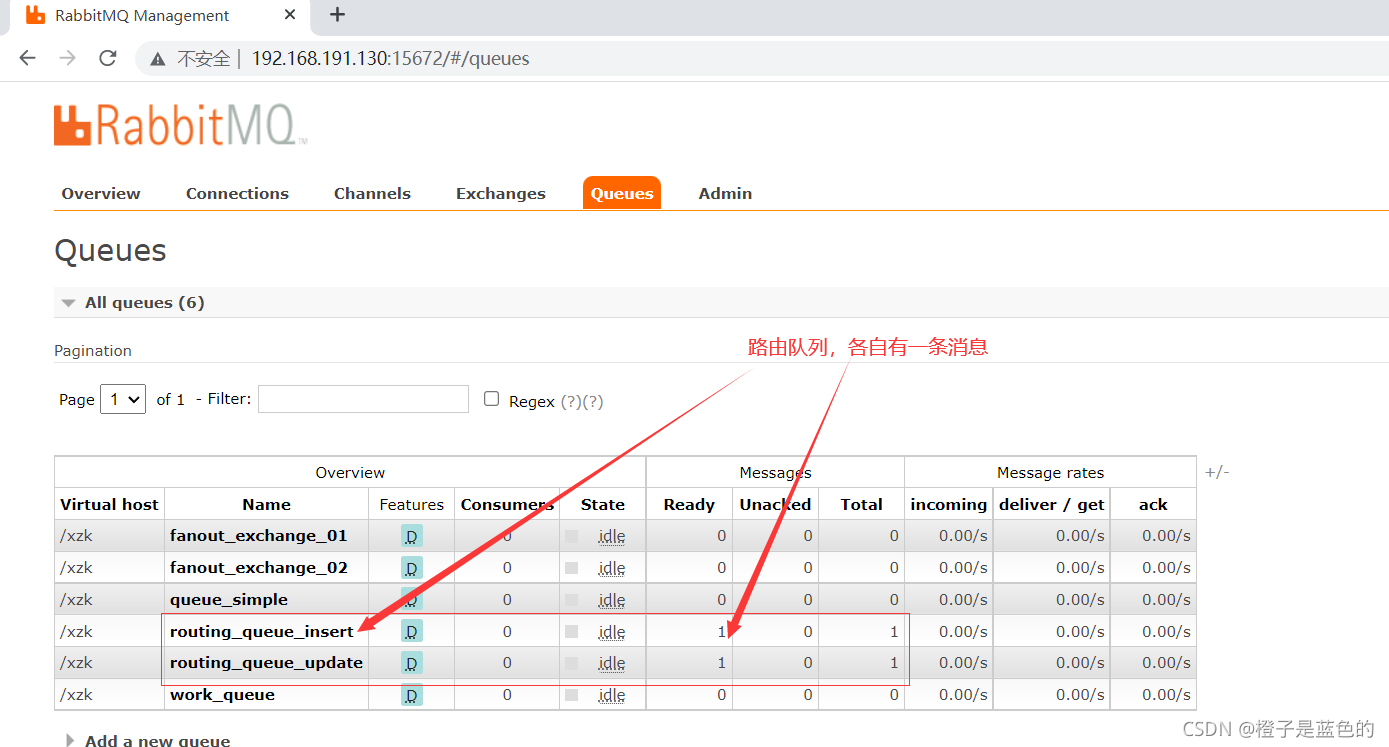Viewport: 1389px width, 747px height.
Task: Click the state indicator square for routing_queue_update
Action: coord(571,663)
